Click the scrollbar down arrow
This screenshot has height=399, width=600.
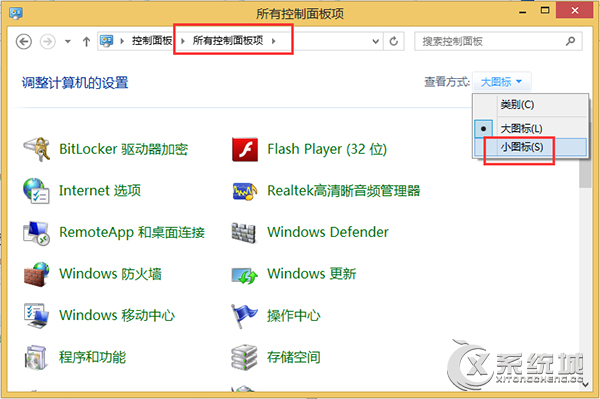[x=585, y=385]
